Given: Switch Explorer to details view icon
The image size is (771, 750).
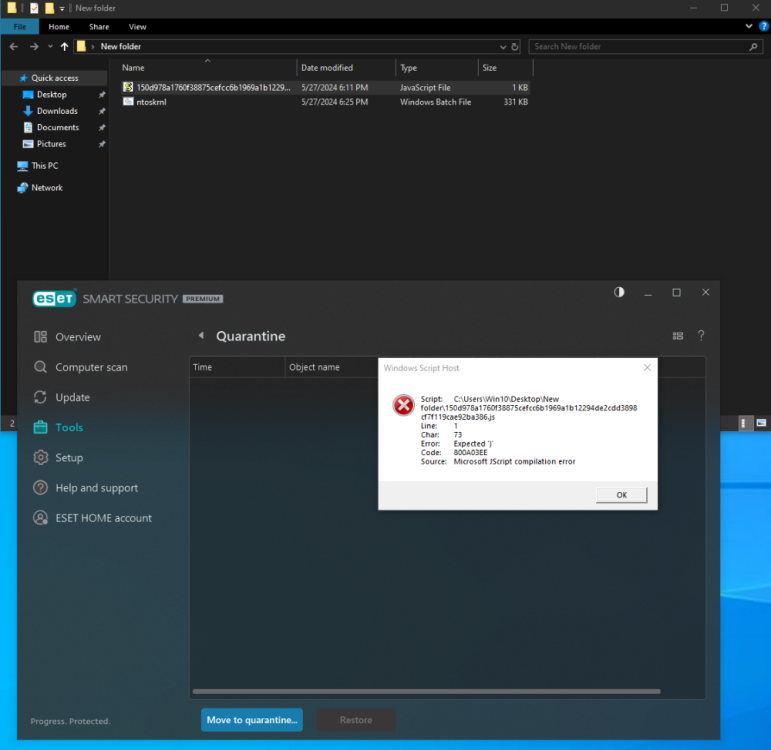Looking at the screenshot, I should point(745,423).
